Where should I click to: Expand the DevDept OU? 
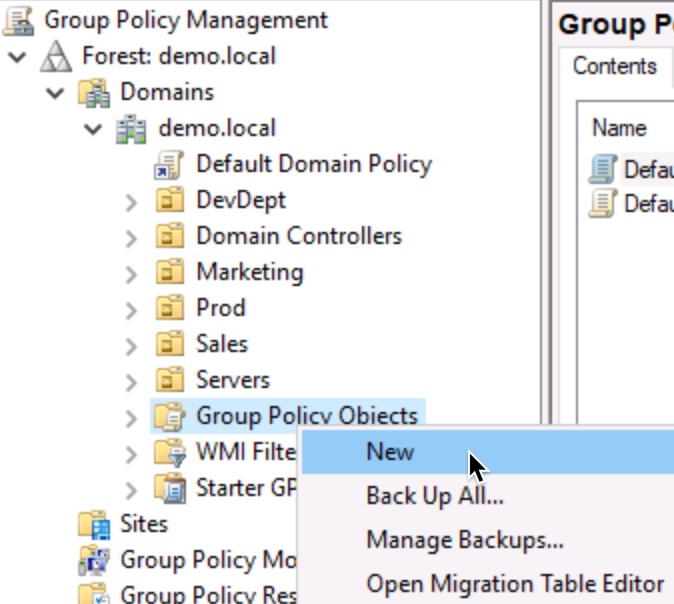click(x=131, y=202)
